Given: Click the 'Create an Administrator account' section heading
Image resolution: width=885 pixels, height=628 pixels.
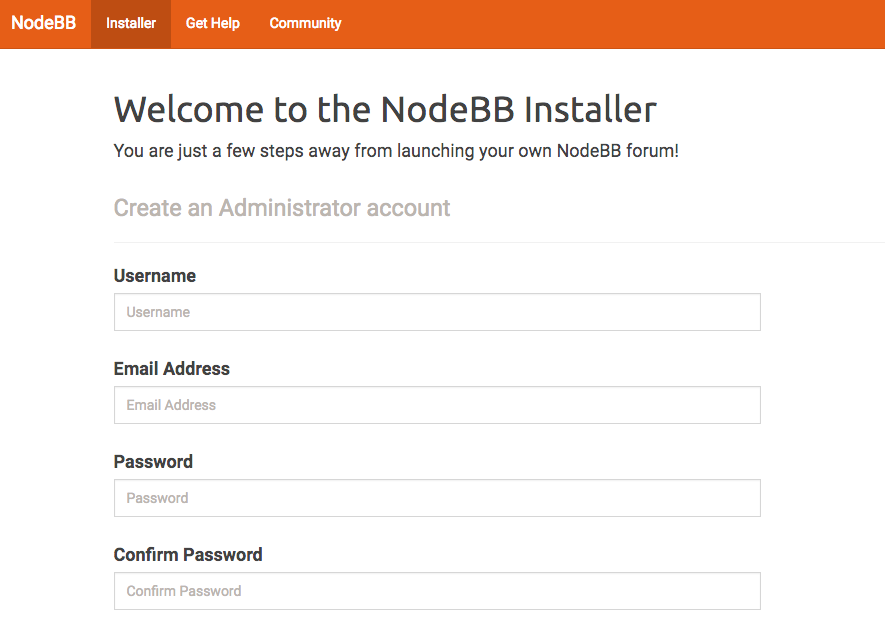Looking at the screenshot, I should [282, 208].
